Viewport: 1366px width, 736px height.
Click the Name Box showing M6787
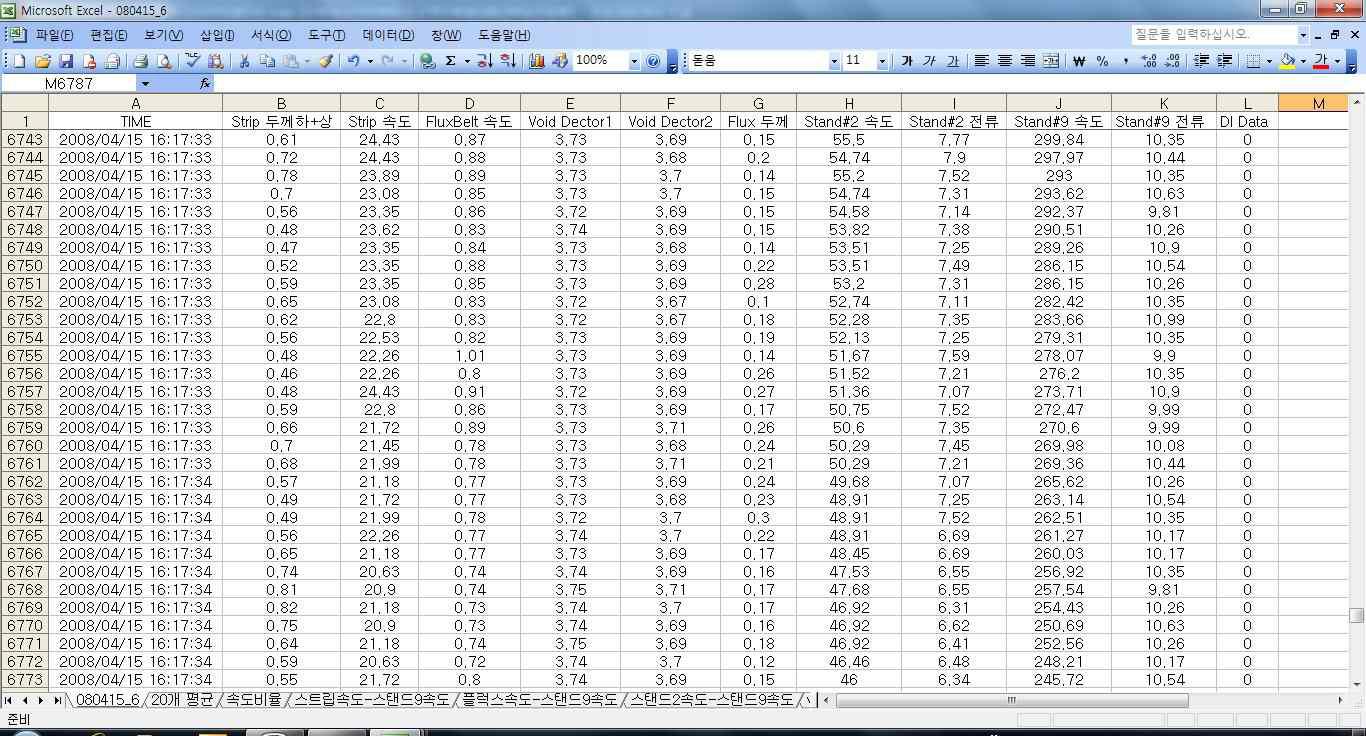70,84
